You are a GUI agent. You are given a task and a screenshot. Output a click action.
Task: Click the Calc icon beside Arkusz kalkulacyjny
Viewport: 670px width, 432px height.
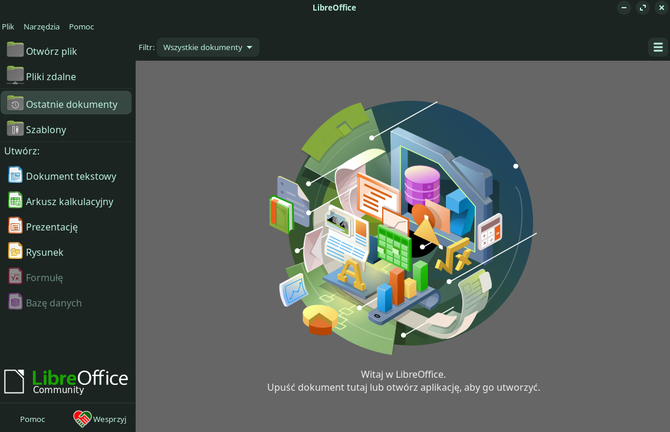click(15, 200)
